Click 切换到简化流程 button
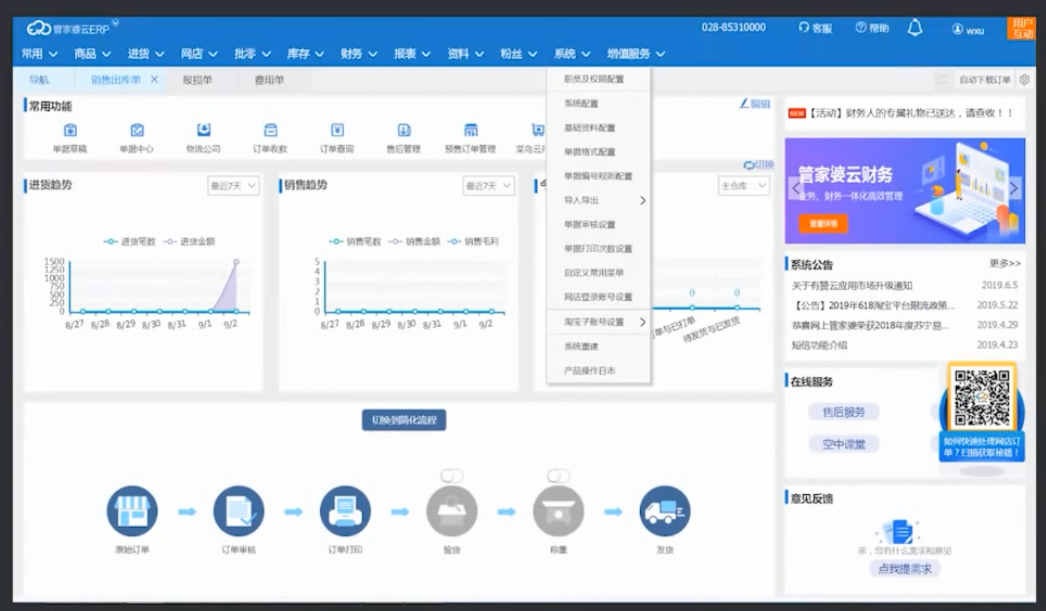 404,420
